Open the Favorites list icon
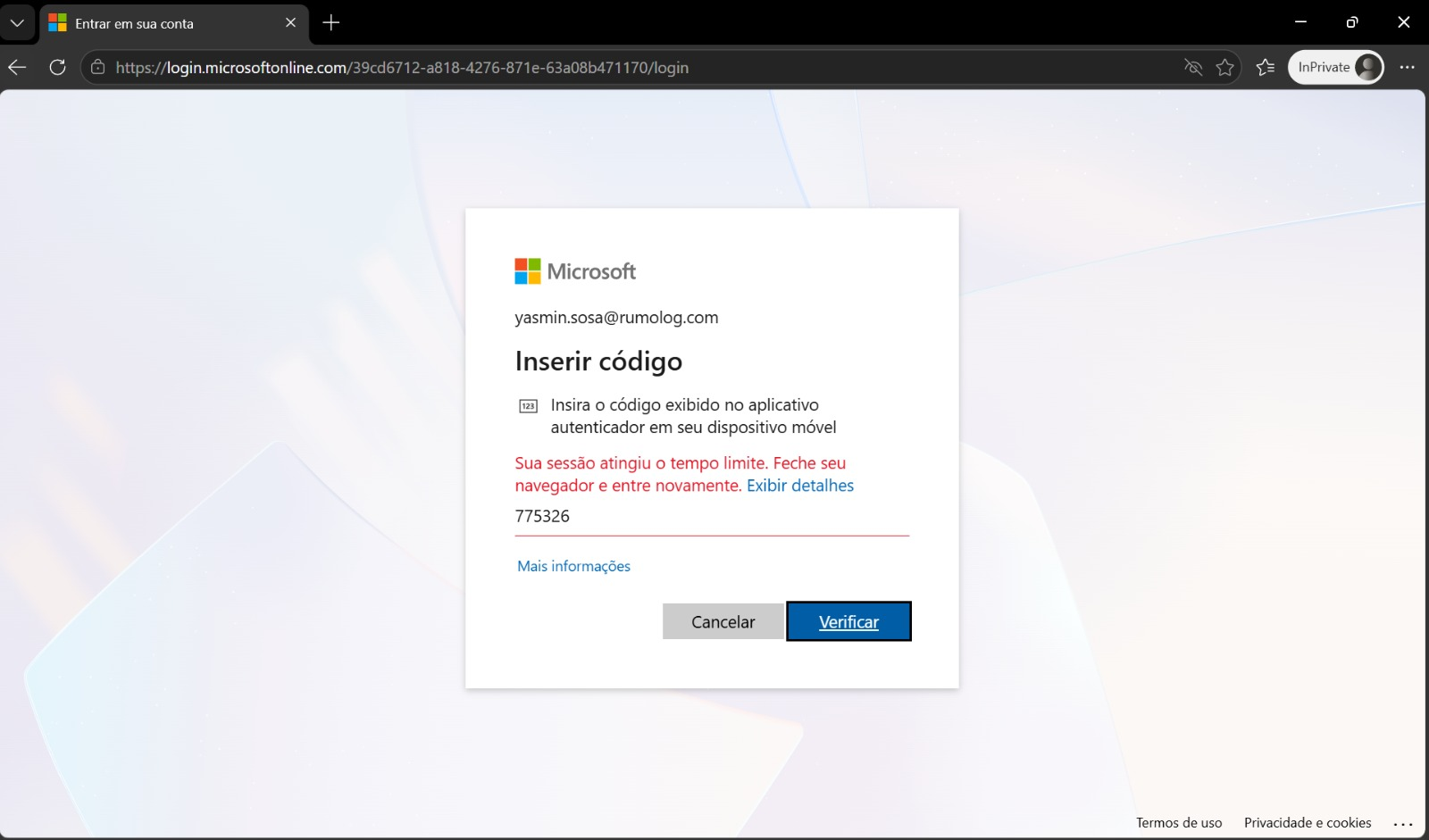 coord(1266,67)
